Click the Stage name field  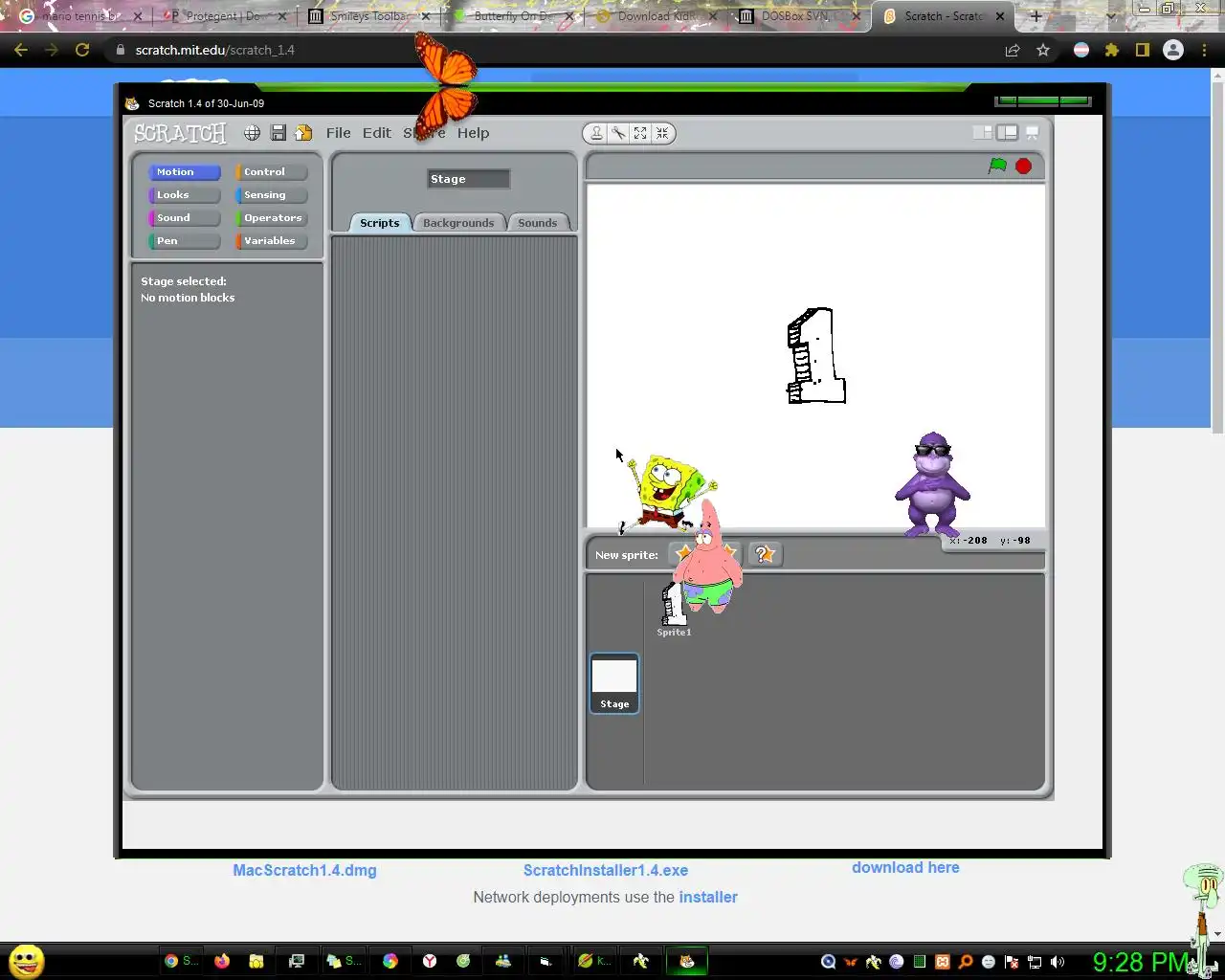(468, 179)
